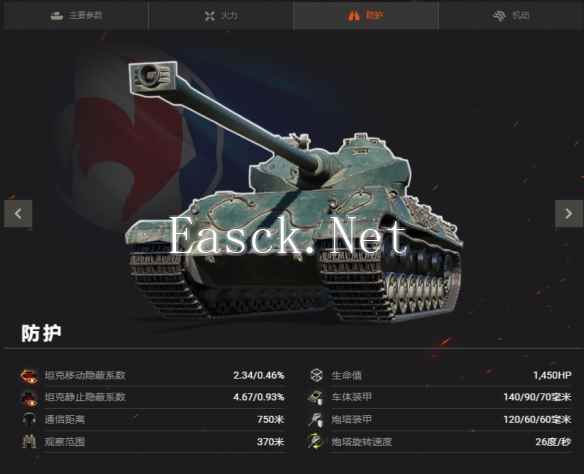The height and width of the screenshot is (474, 584).
Task: Click the moving camouflage (坦克移动隐蔽系数) icon
Action: (29, 376)
